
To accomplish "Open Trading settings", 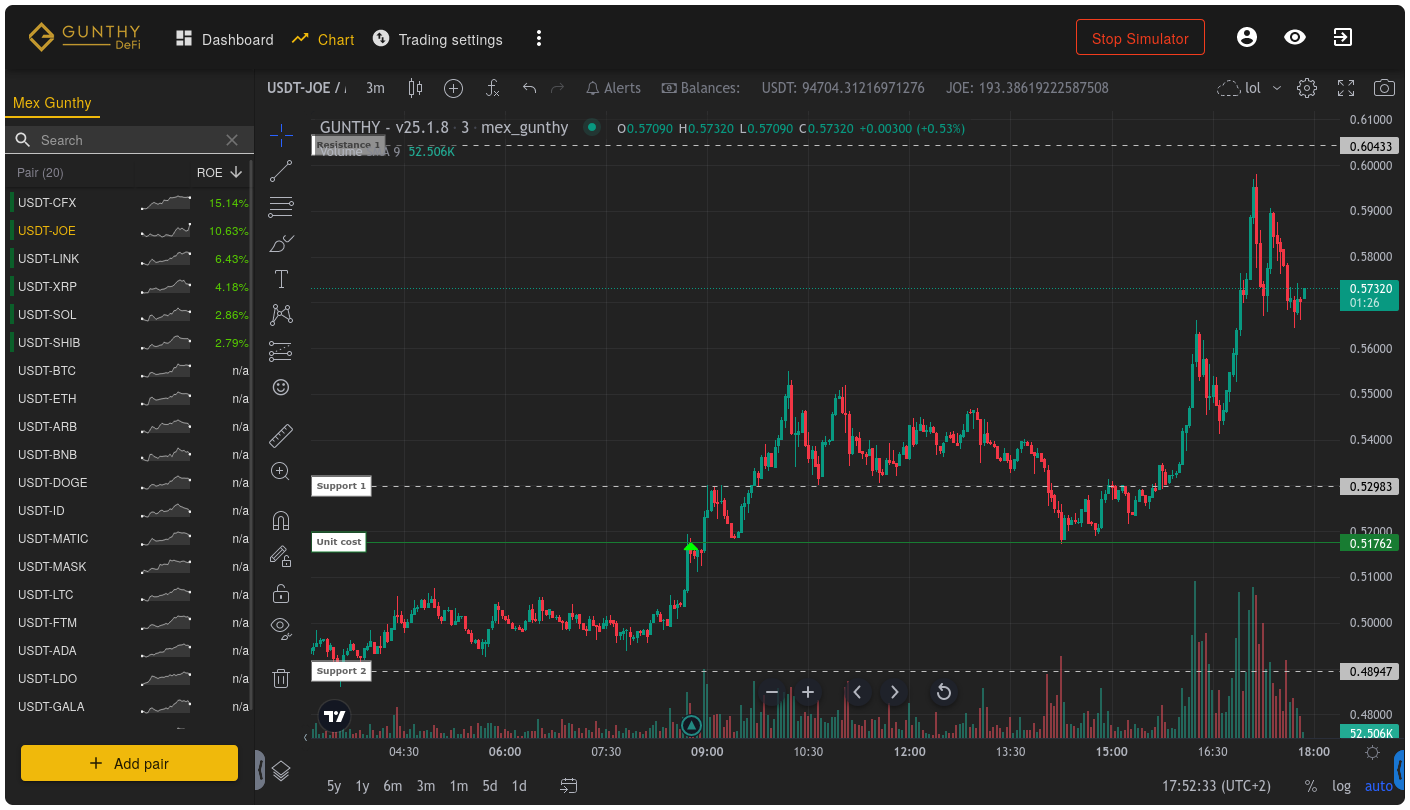I will (438, 39).
